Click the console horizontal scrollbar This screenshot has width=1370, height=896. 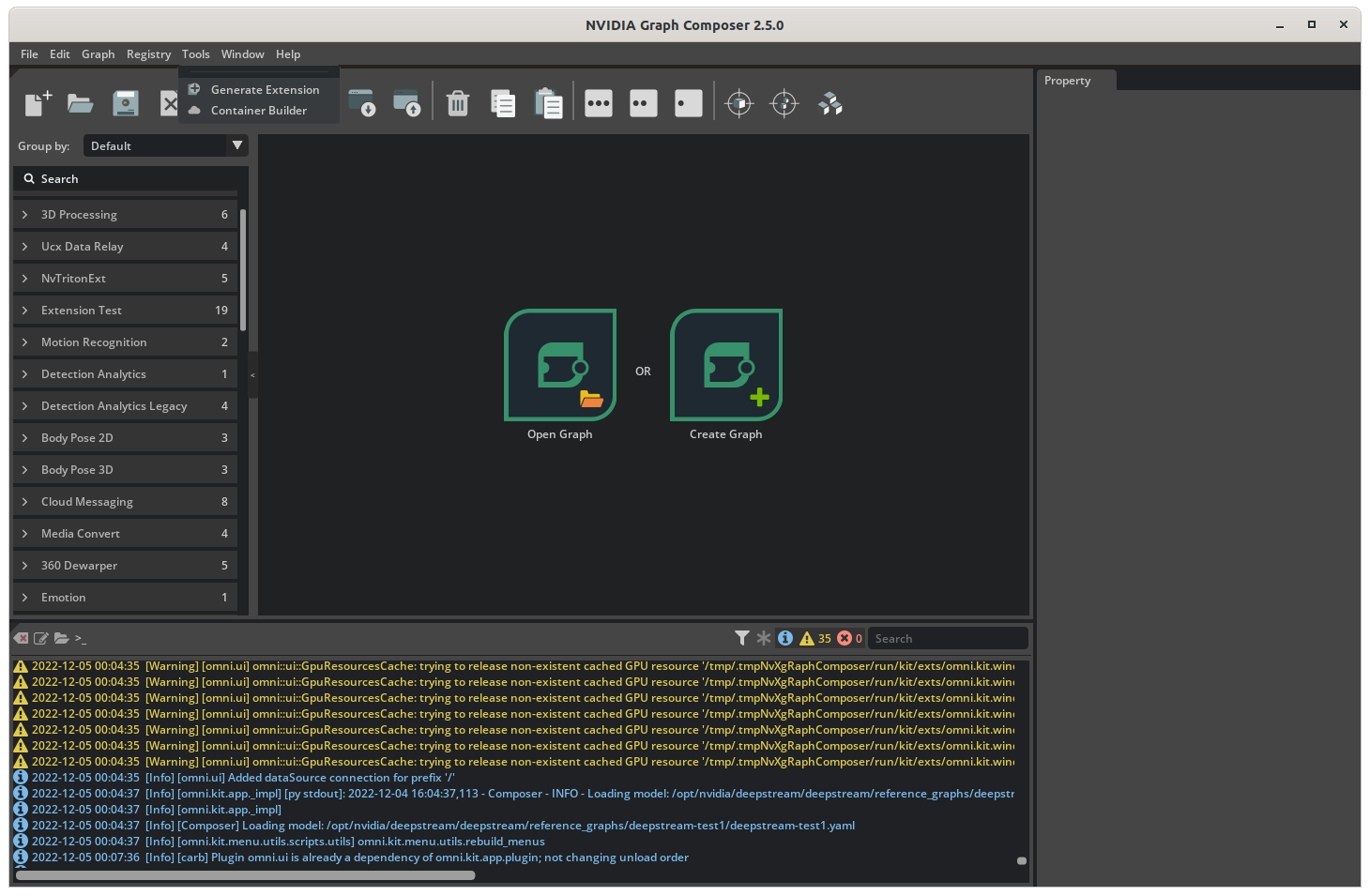coord(246,875)
